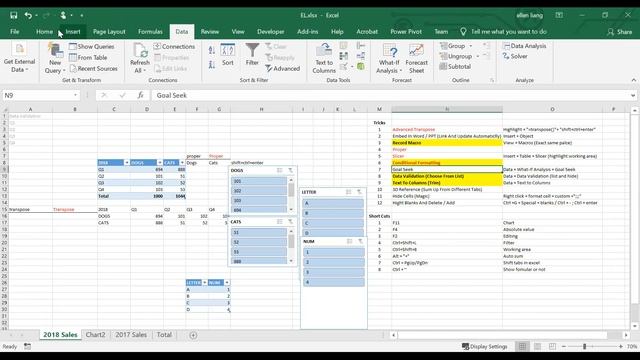Clear filter on CATS slicer
Viewport: 640px width, 360px height.
click(x=290, y=222)
